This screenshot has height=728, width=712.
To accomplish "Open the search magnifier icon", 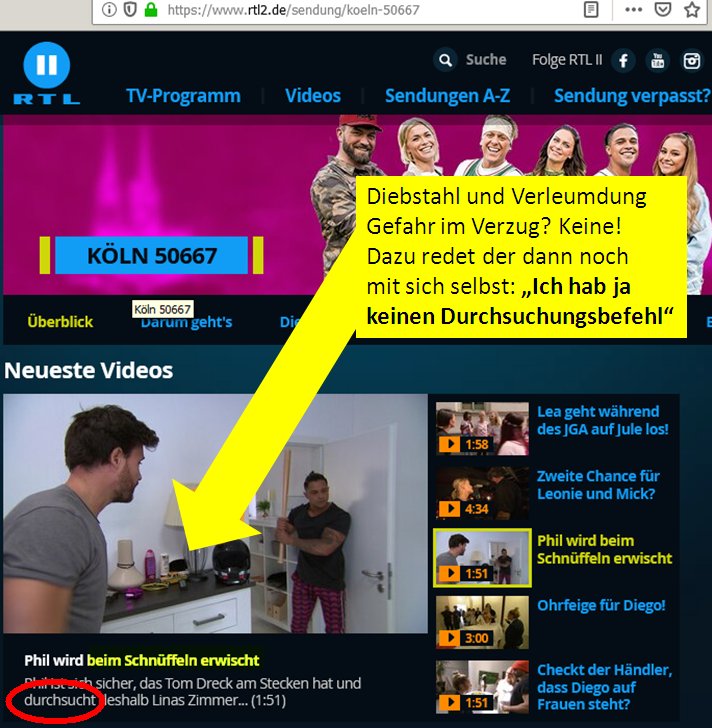I will [445, 60].
